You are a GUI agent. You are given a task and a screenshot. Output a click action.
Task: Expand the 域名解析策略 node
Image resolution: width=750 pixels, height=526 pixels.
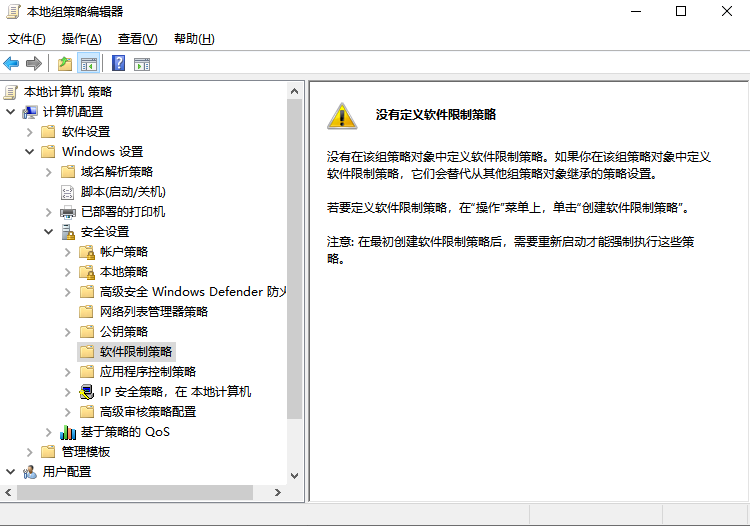click(48, 172)
